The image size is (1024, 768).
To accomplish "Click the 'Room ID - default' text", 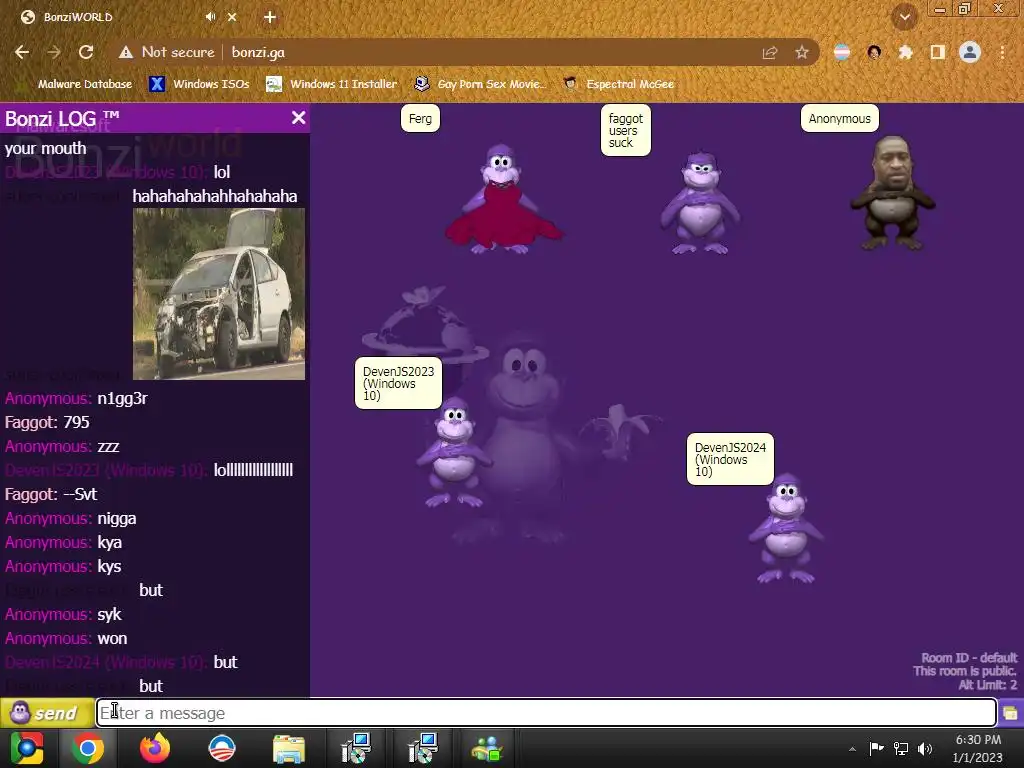I will click(x=969, y=658).
